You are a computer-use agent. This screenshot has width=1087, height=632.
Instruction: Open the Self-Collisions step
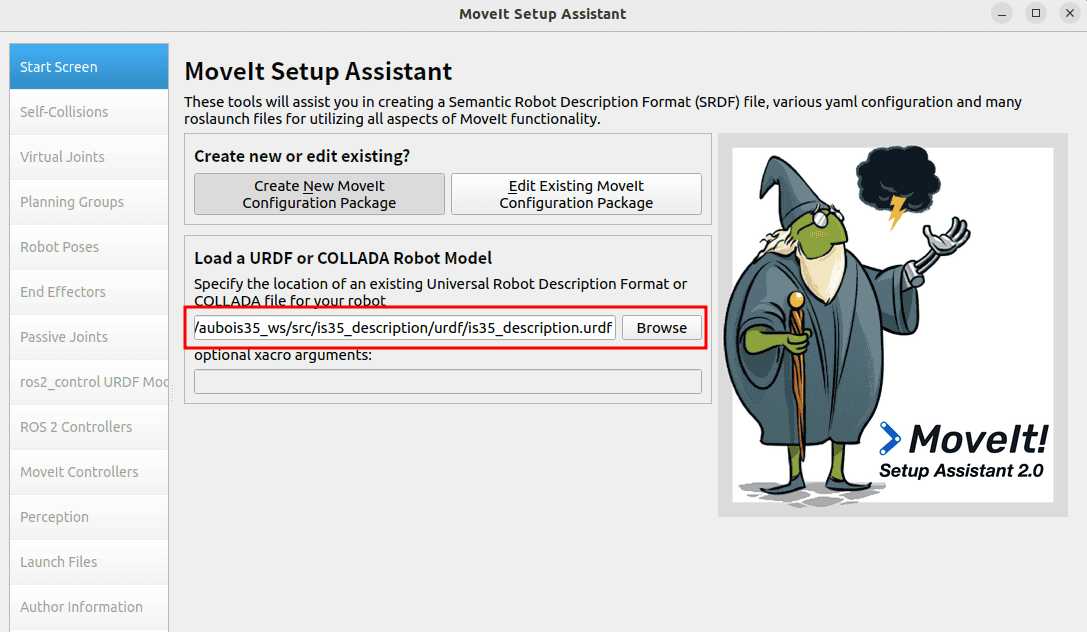(x=88, y=112)
